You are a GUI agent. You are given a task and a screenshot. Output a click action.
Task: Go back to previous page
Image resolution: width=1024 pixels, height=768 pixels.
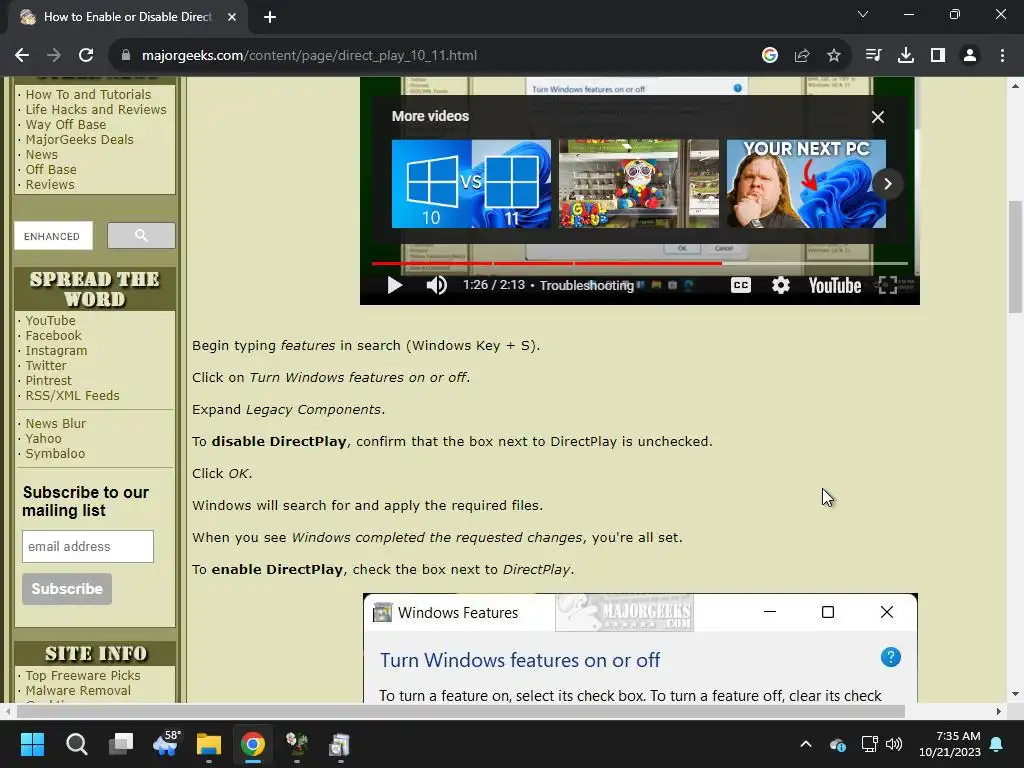22,56
